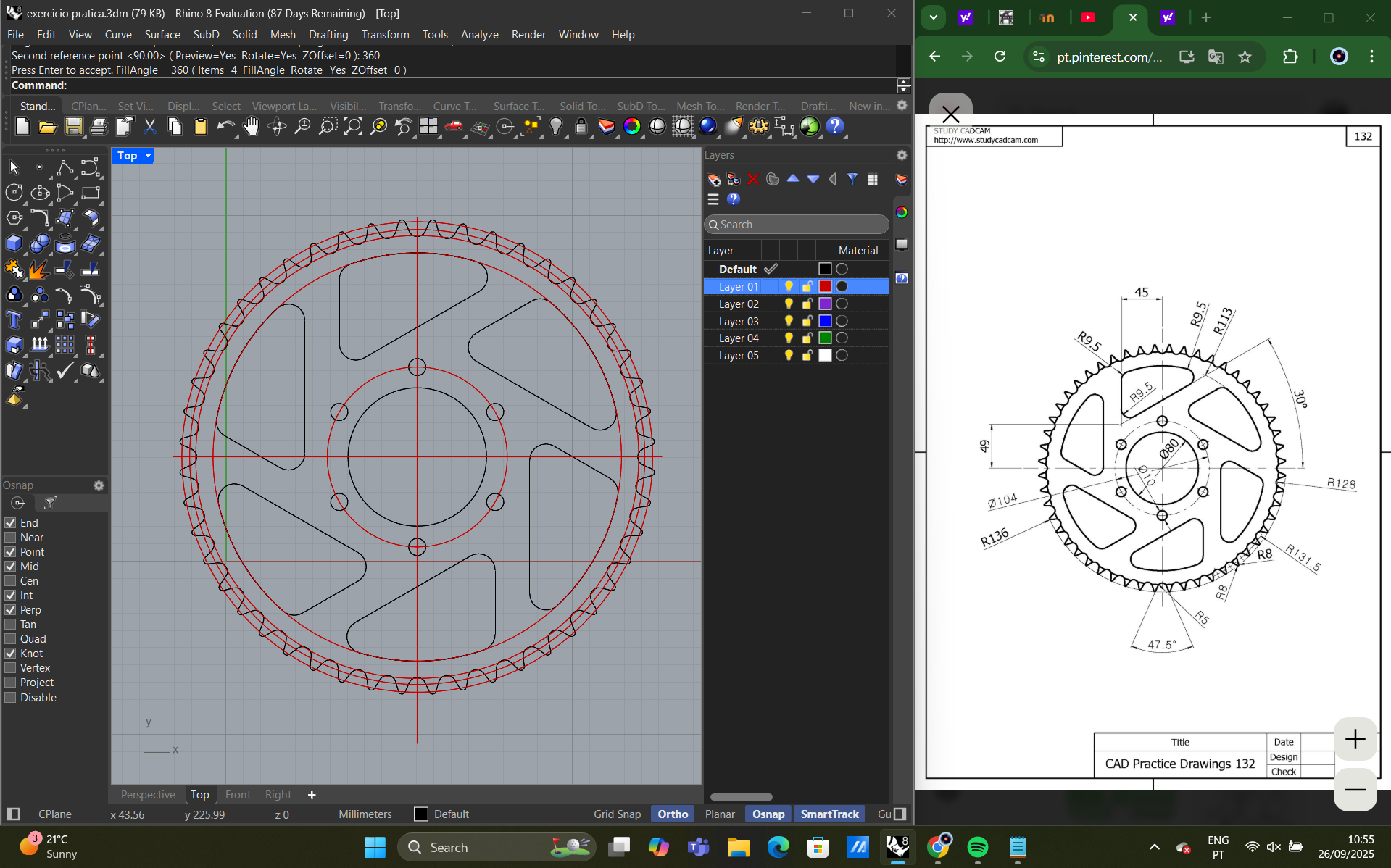Click the Rotate view toolbar icon

[275, 127]
